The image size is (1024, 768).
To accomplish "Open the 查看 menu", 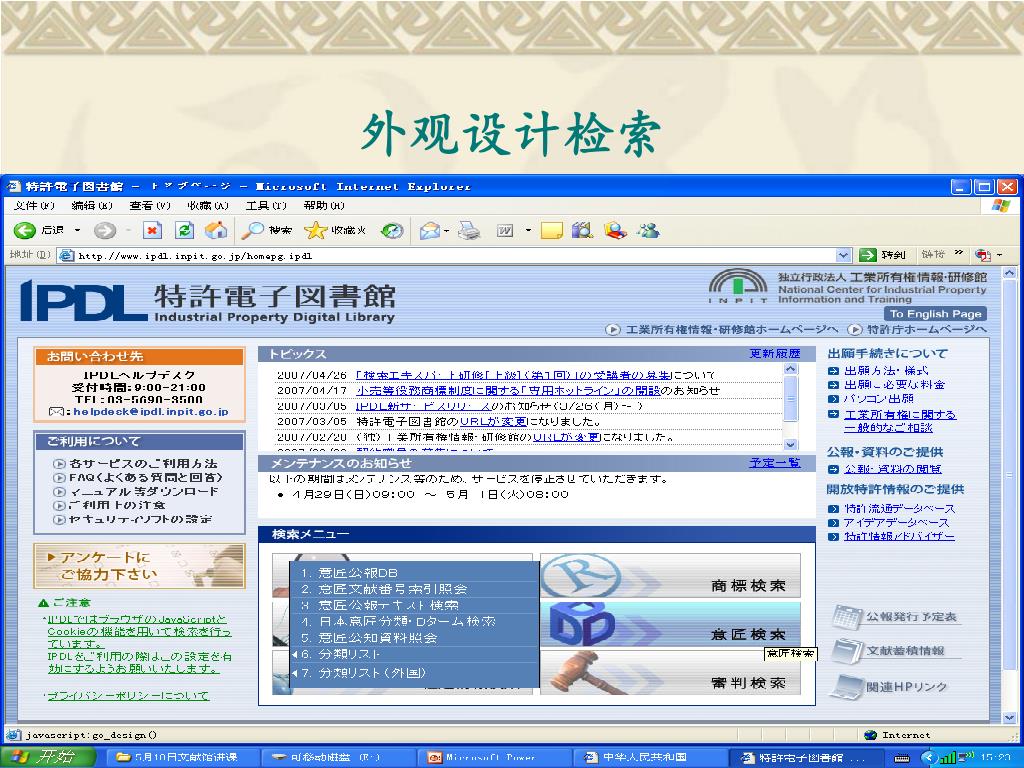I will pos(150,206).
